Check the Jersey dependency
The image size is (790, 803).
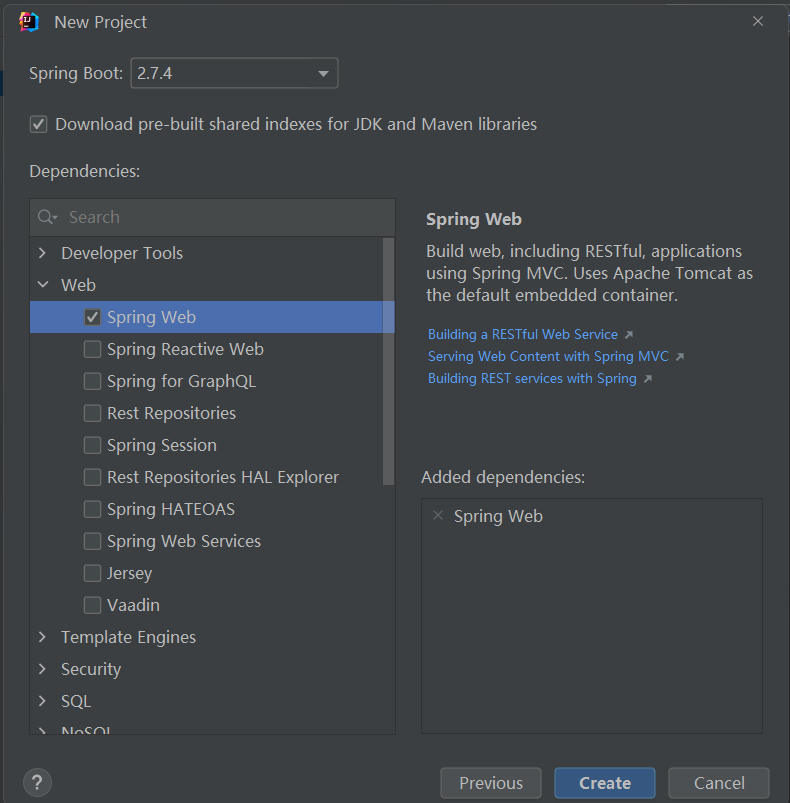click(x=92, y=573)
